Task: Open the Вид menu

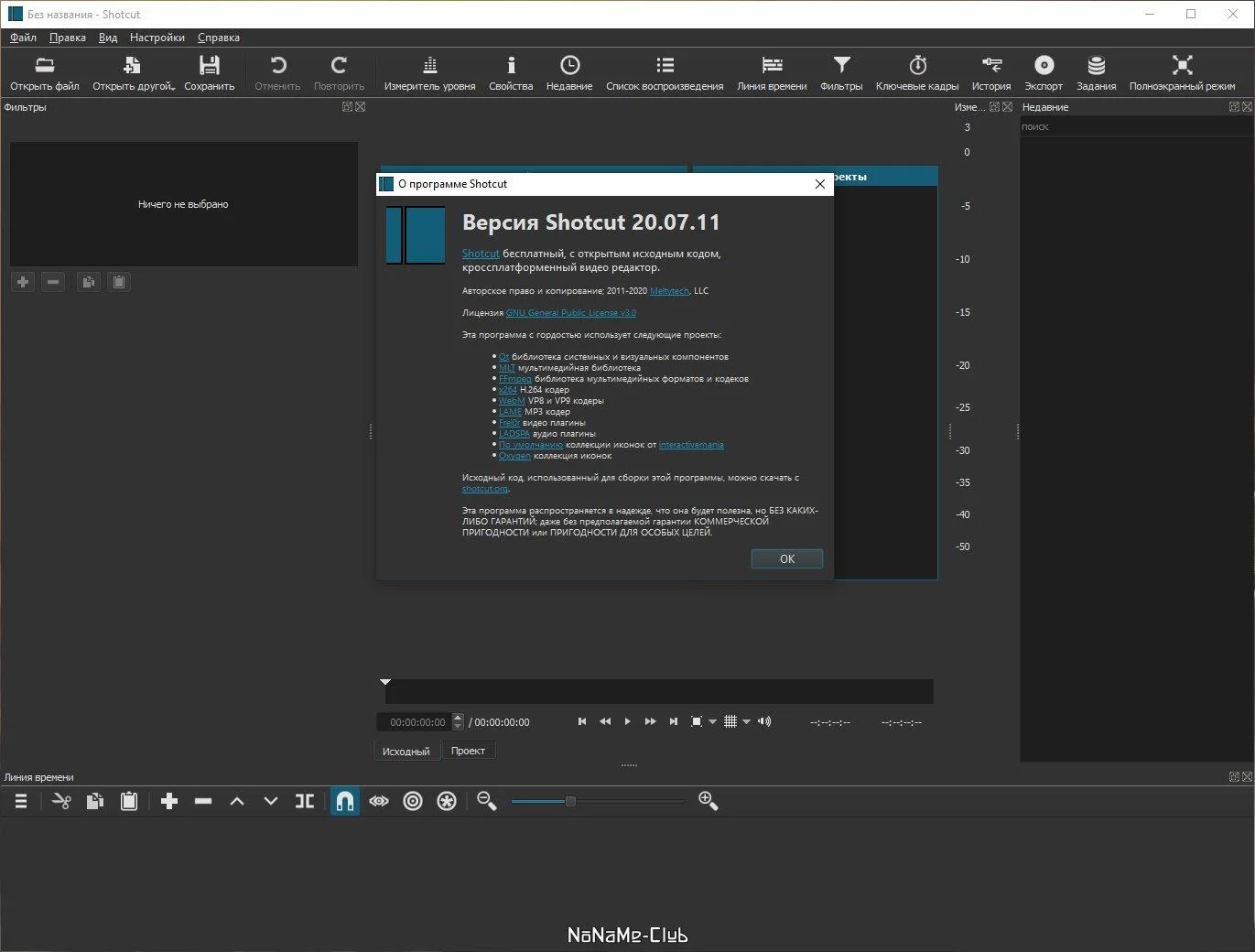Action: point(108,38)
